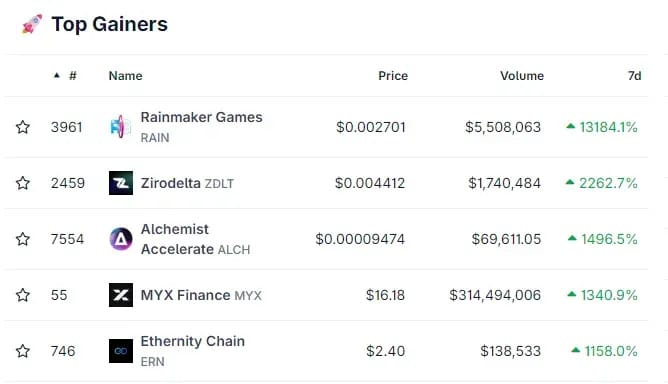The width and height of the screenshot is (668, 384).
Task: Star the MYX Finance row
Action: pos(23,295)
